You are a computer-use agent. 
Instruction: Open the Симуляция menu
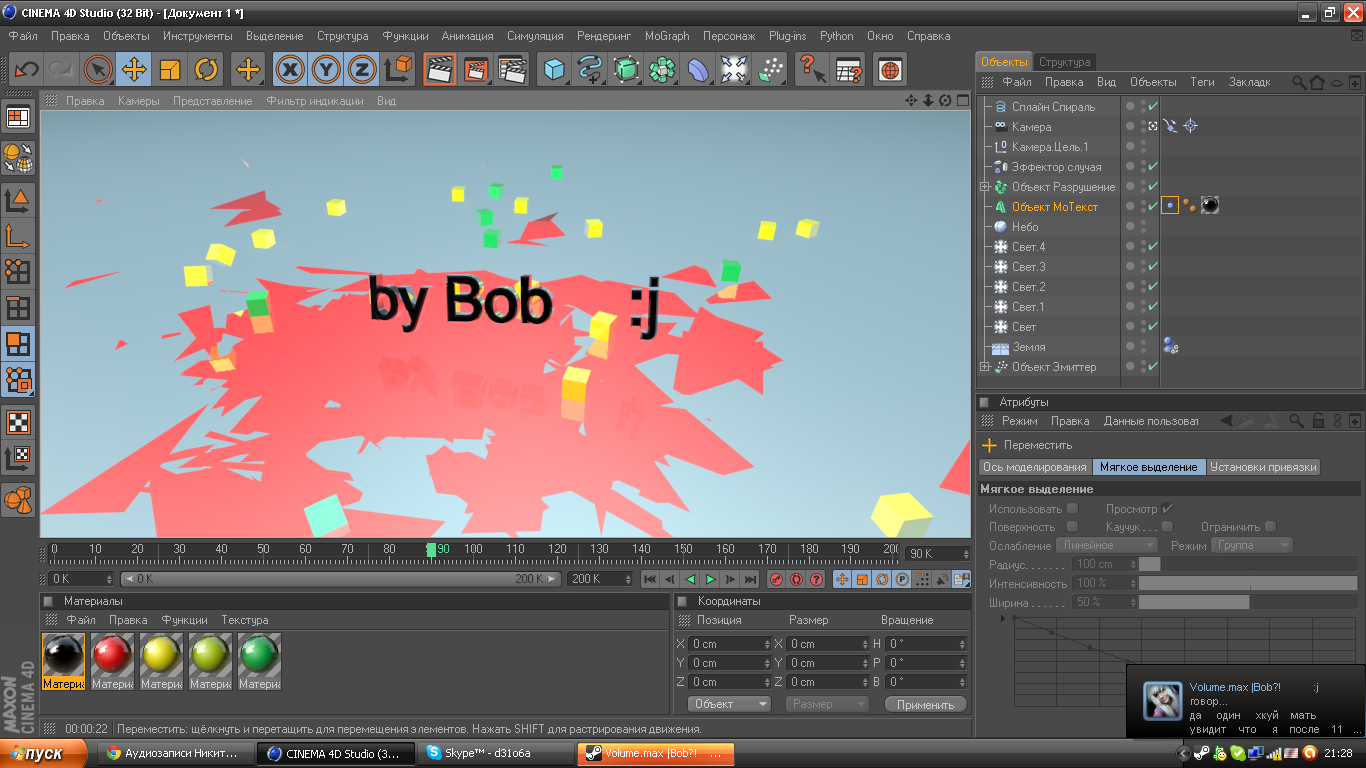(x=535, y=36)
